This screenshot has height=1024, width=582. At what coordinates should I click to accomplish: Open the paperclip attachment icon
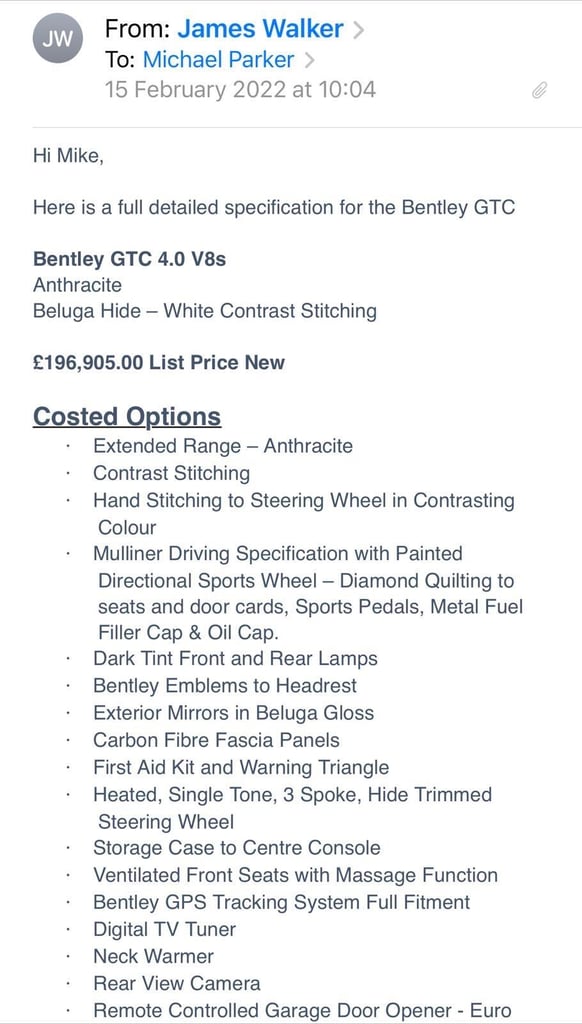538,90
